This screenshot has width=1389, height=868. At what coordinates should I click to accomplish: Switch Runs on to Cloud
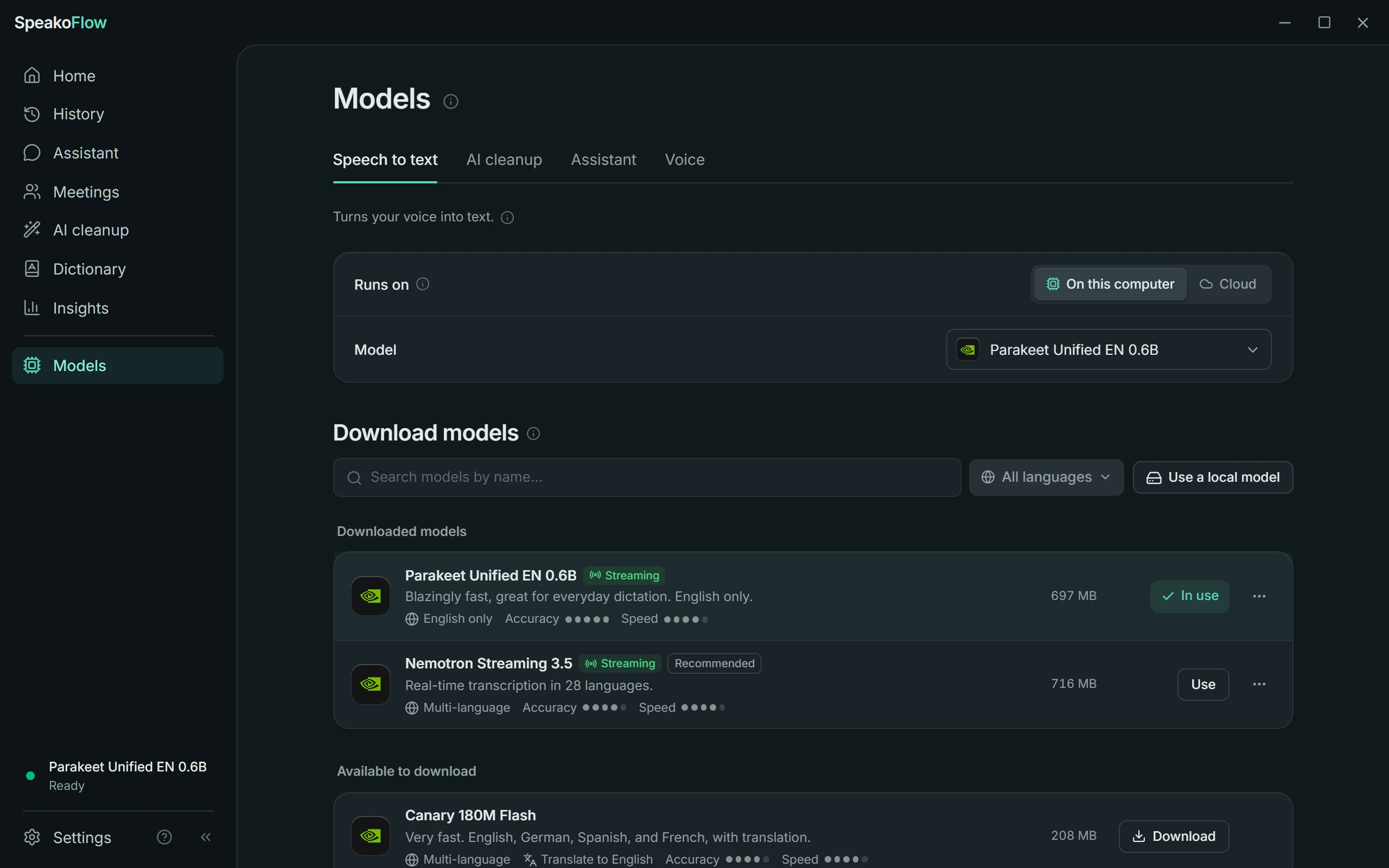(x=1228, y=284)
